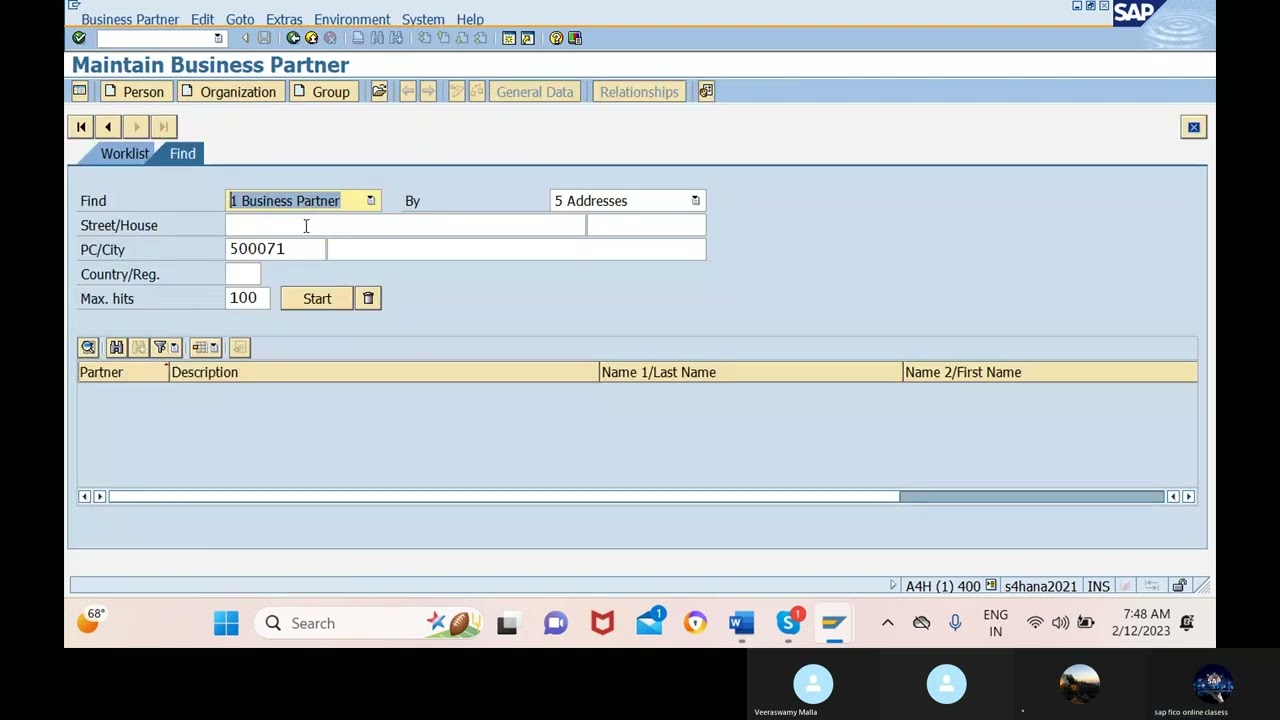1280x720 pixels.
Task: Click the Details magnifier icon in result toolbar
Action: tap(88, 347)
